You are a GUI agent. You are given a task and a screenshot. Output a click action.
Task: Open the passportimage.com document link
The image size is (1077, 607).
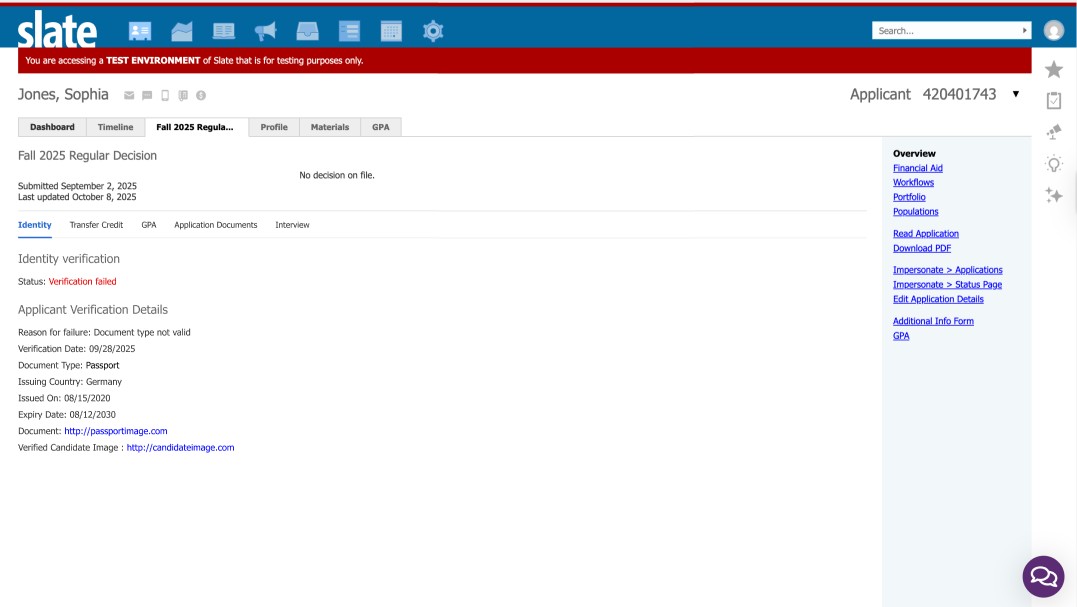click(x=116, y=431)
